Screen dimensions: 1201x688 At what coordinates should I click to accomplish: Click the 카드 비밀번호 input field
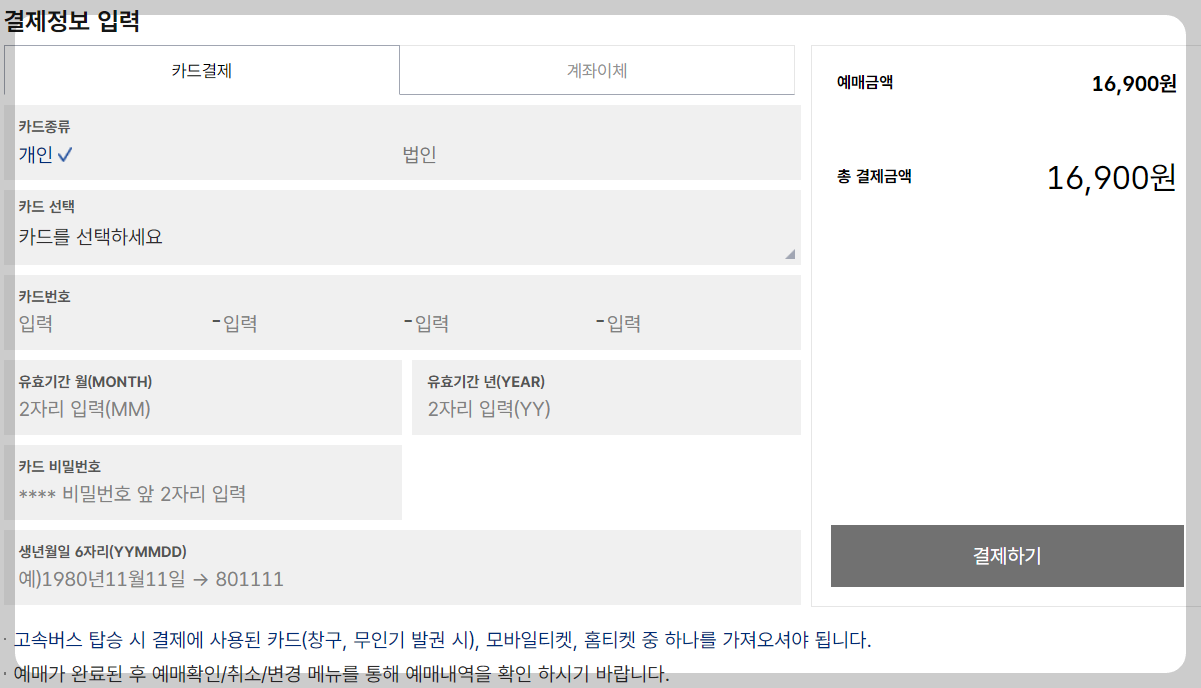coord(200,492)
